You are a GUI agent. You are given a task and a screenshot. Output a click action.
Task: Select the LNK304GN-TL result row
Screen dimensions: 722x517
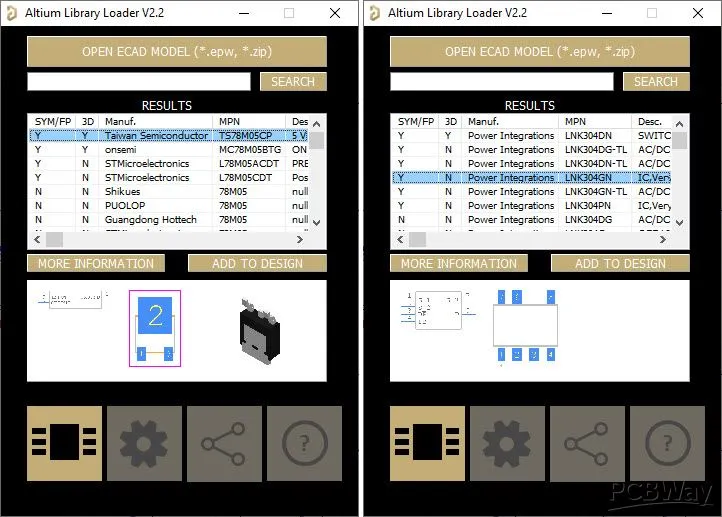tap(531, 192)
